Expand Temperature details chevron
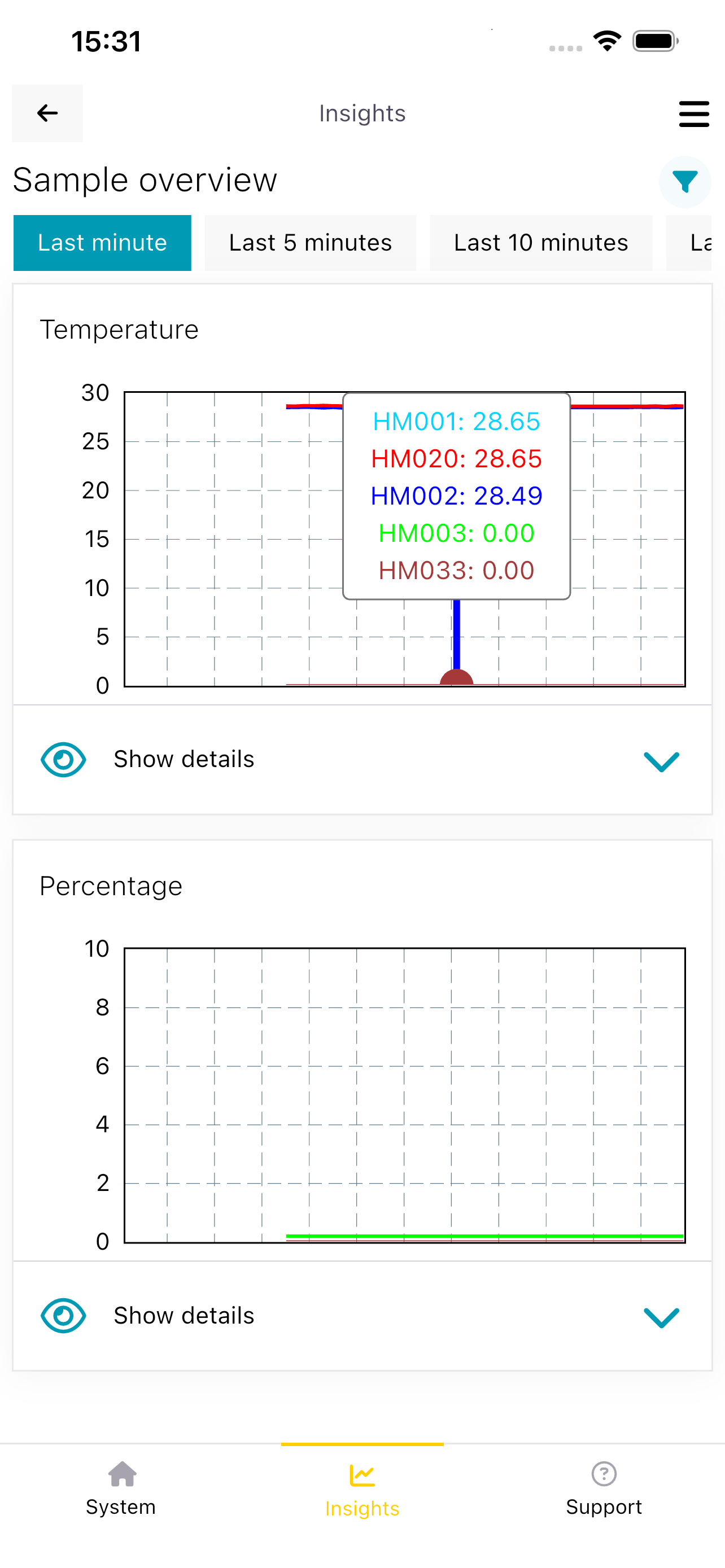This screenshot has width=725, height=1568. point(662,761)
